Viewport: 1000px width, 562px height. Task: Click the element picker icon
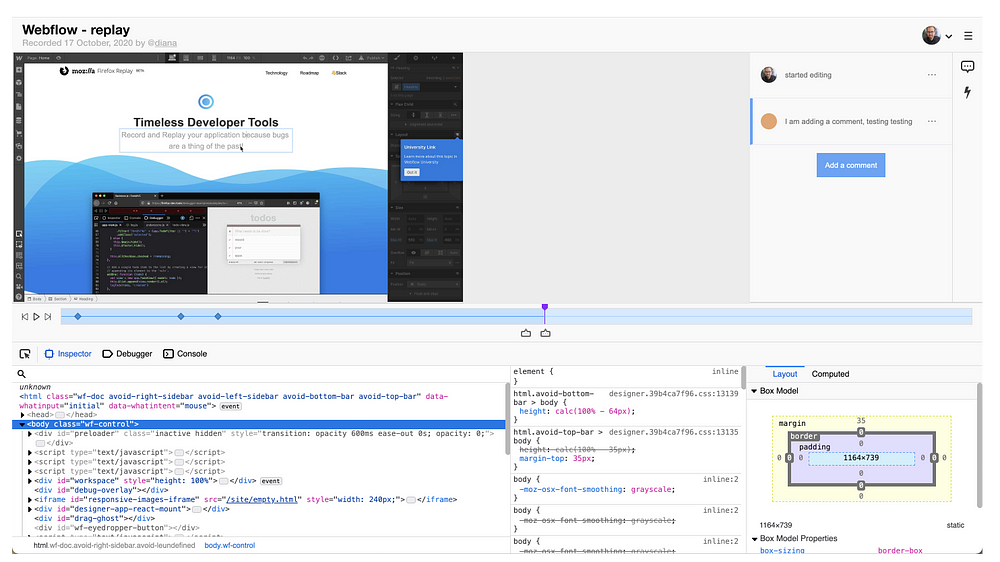point(25,354)
